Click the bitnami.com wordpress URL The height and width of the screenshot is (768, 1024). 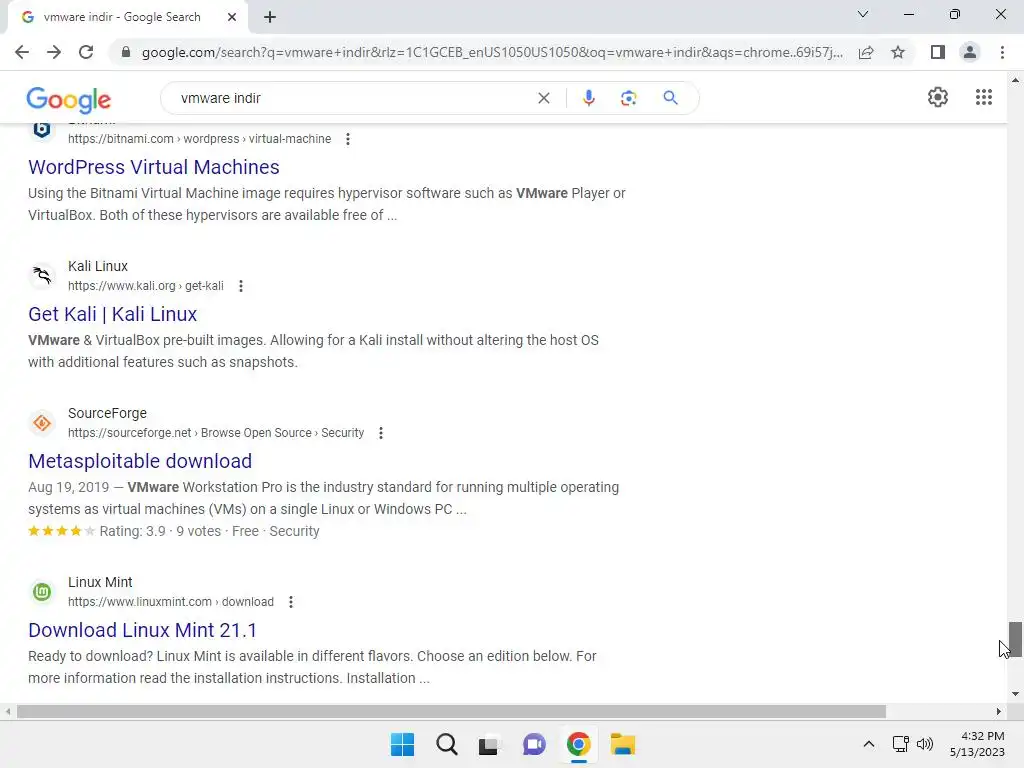coord(199,139)
